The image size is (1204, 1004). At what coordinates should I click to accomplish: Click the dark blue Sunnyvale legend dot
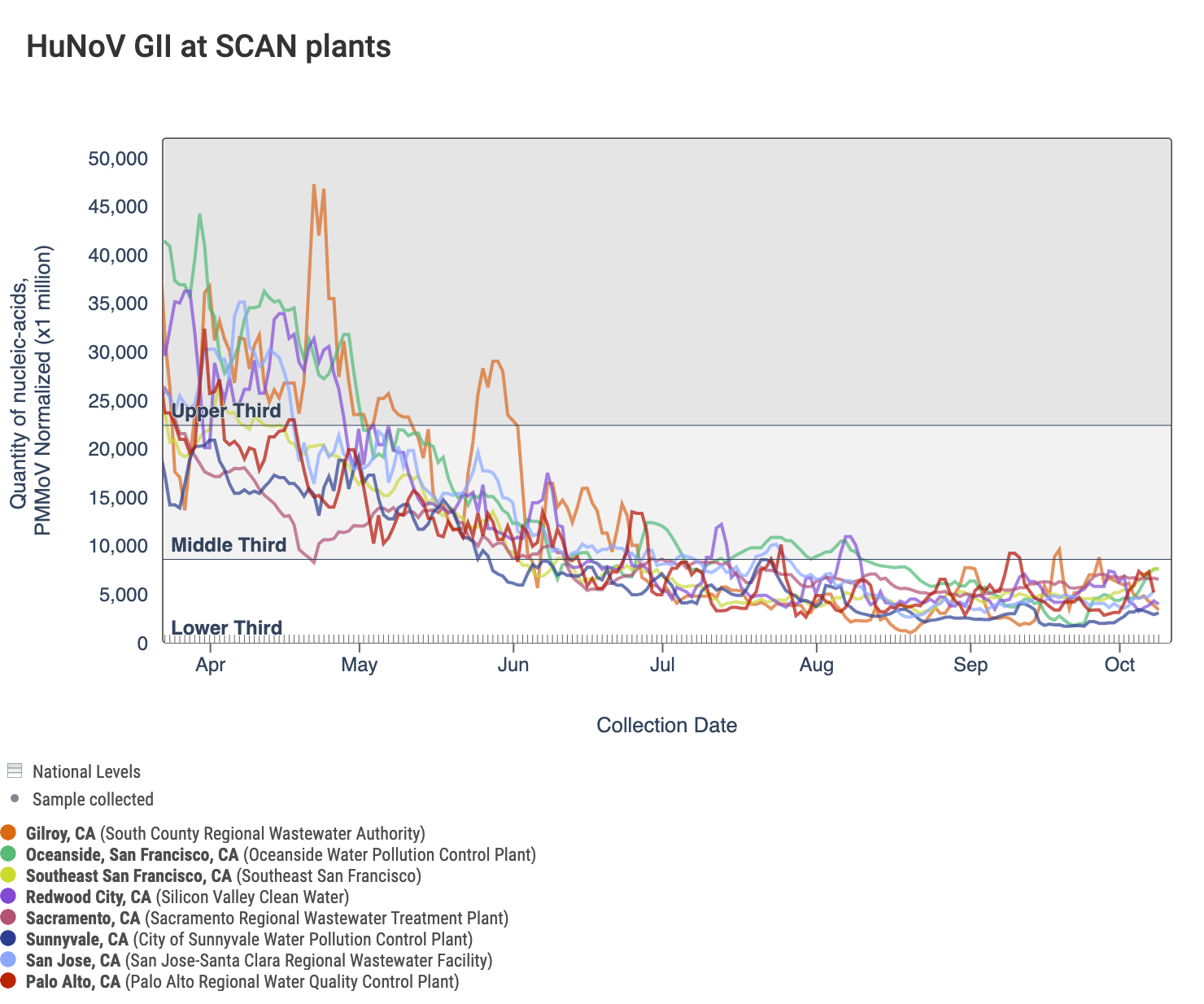[x=9, y=939]
